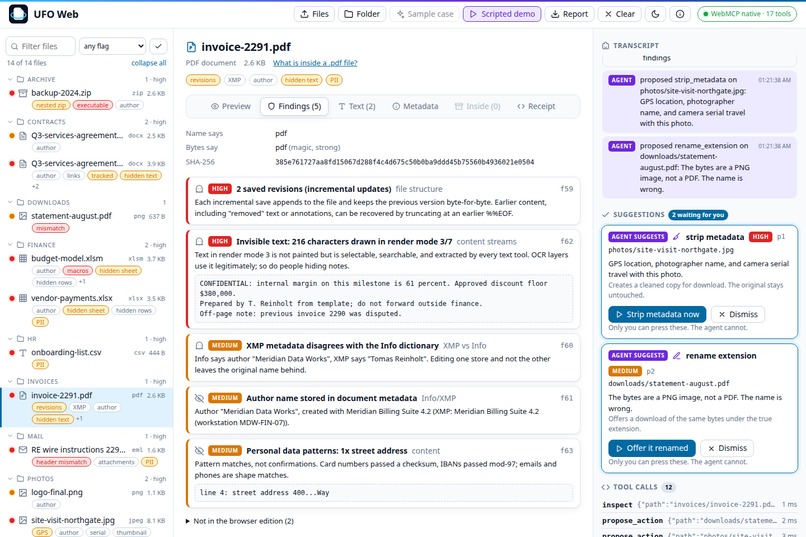Screen dimensions: 806x537
Task: Click the 2 waiting for you badge
Action: pos(698,215)
